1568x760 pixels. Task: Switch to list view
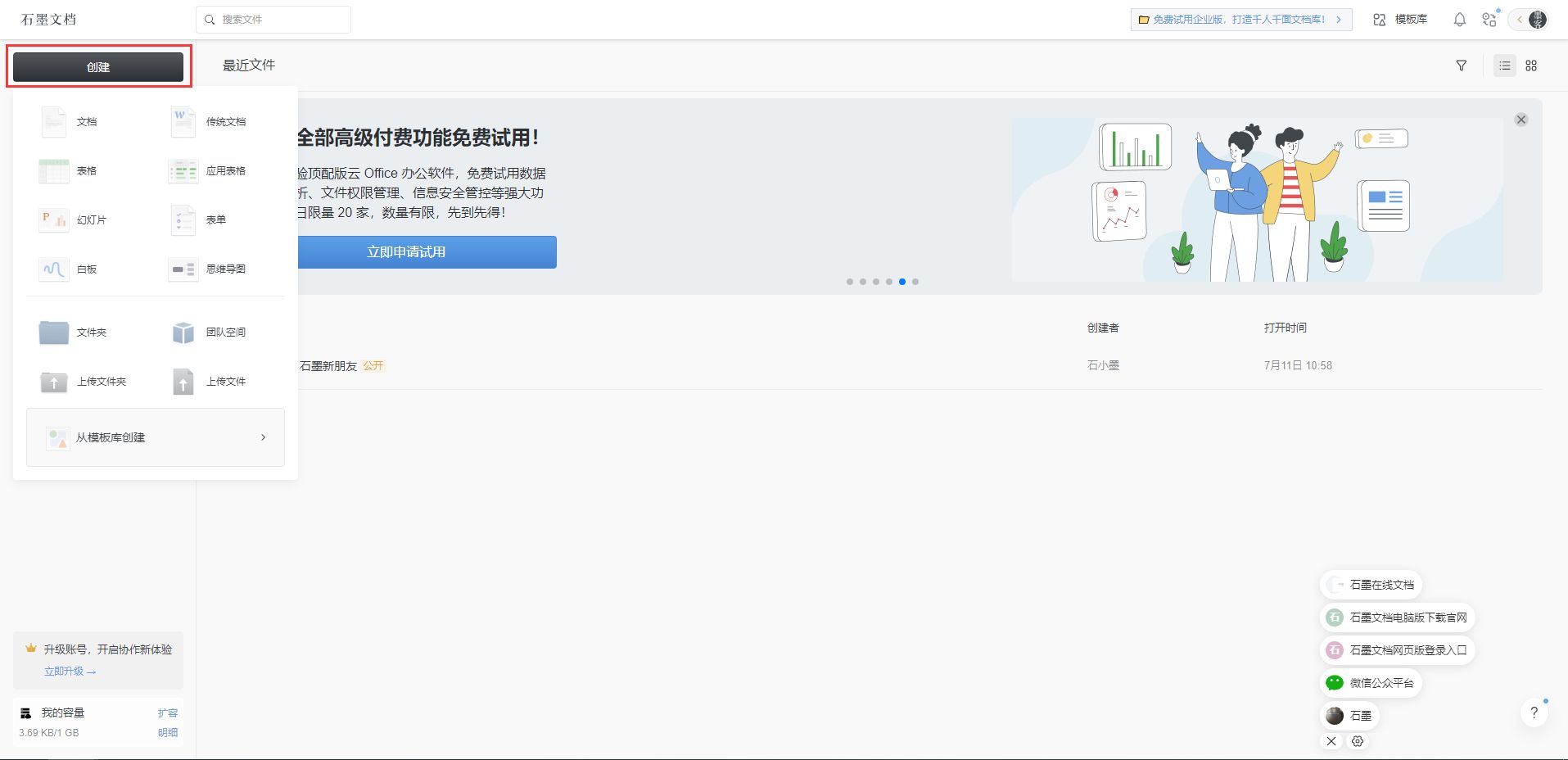coord(1505,66)
